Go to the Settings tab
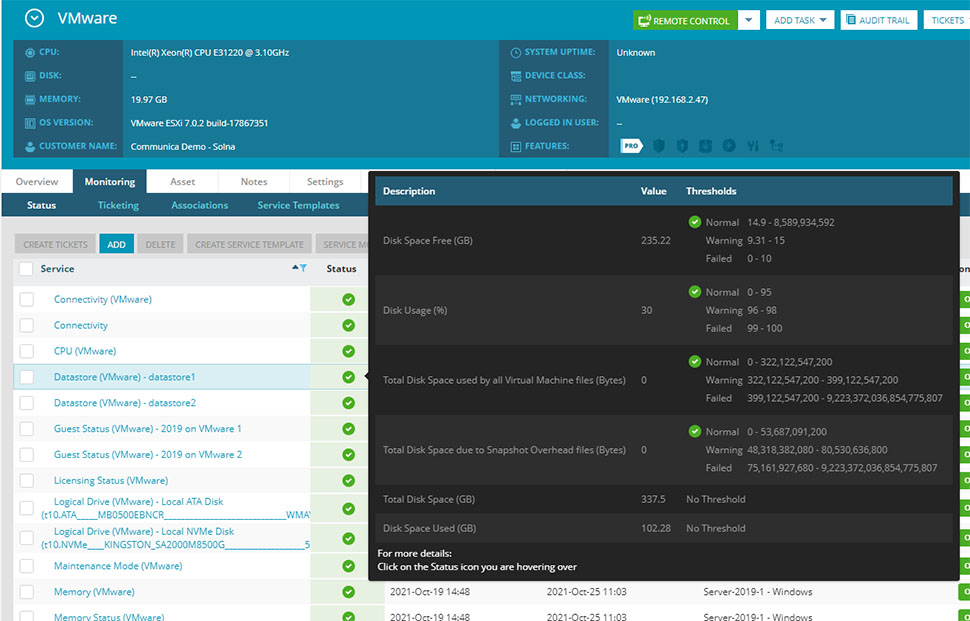Image resolution: width=970 pixels, height=621 pixels. tap(325, 181)
